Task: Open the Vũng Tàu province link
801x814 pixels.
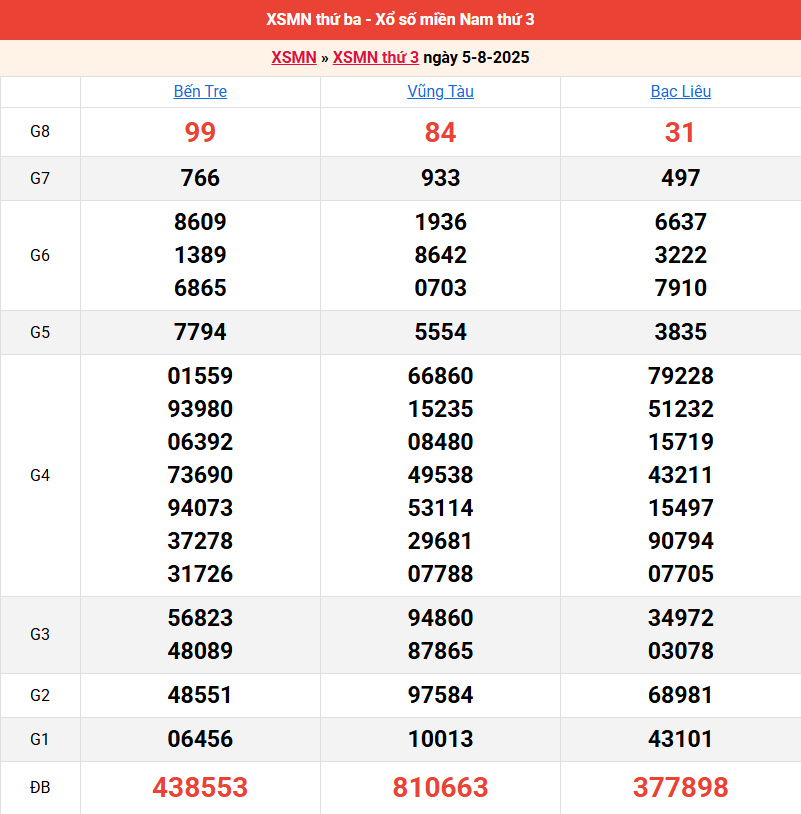Action: [440, 91]
